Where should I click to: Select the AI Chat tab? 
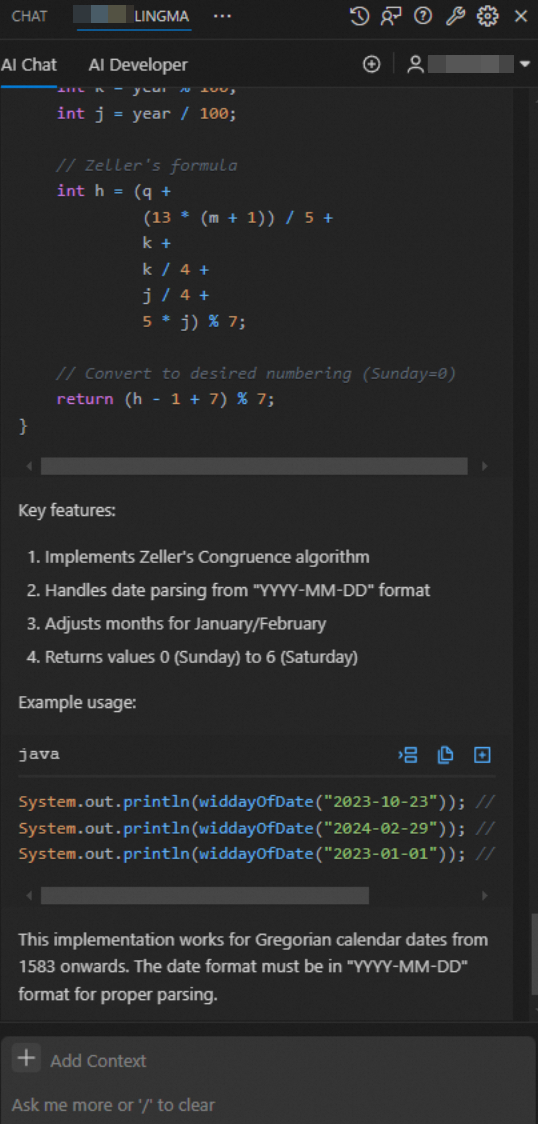pos(29,65)
